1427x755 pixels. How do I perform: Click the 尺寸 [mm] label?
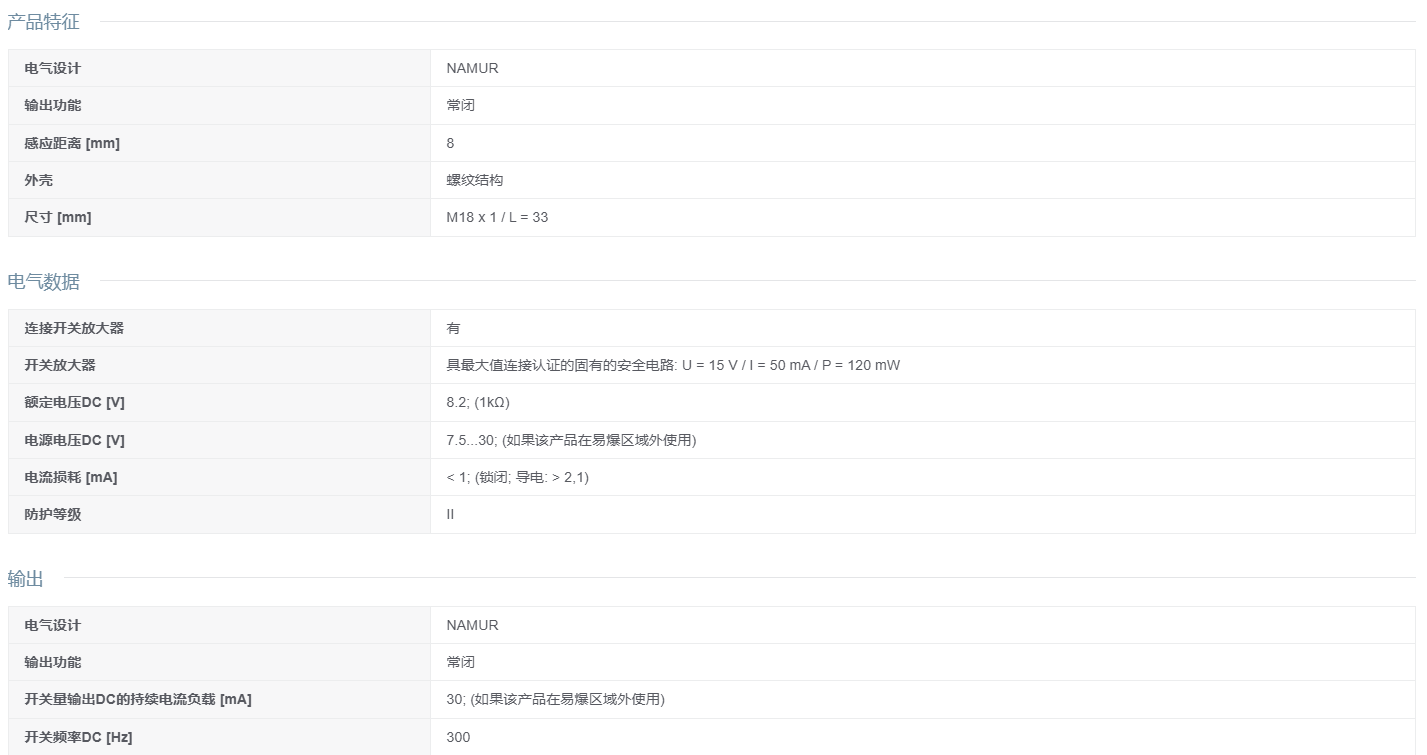[x=58, y=217]
